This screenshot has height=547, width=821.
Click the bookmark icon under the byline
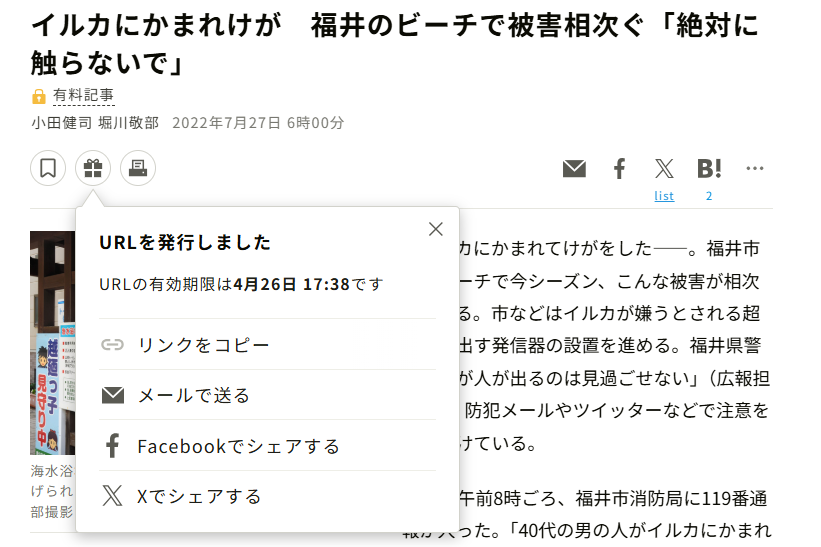tap(48, 168)
